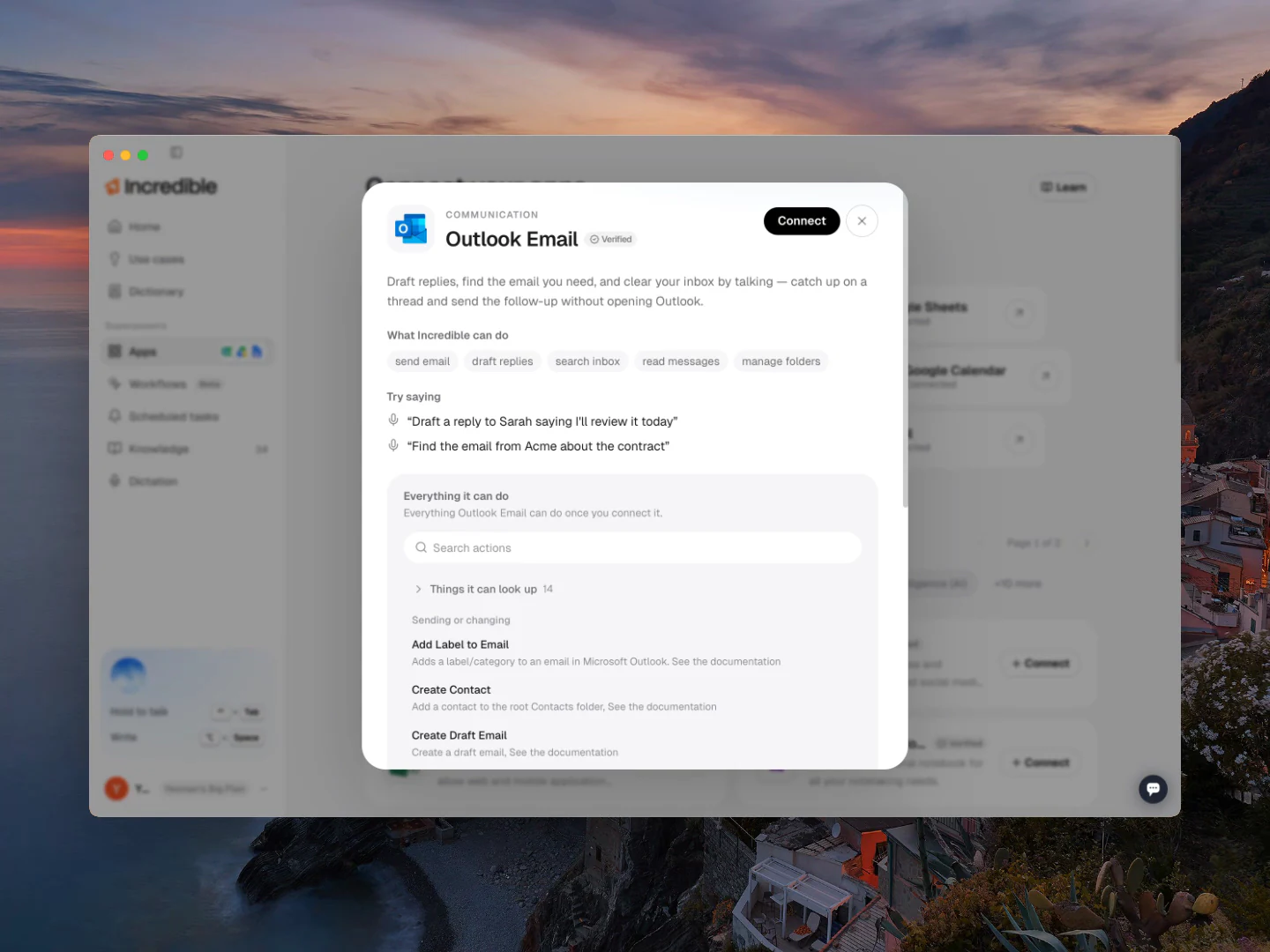Open Workflows in the sidebar
The image size is (1270, 952).
pos(188,384)
